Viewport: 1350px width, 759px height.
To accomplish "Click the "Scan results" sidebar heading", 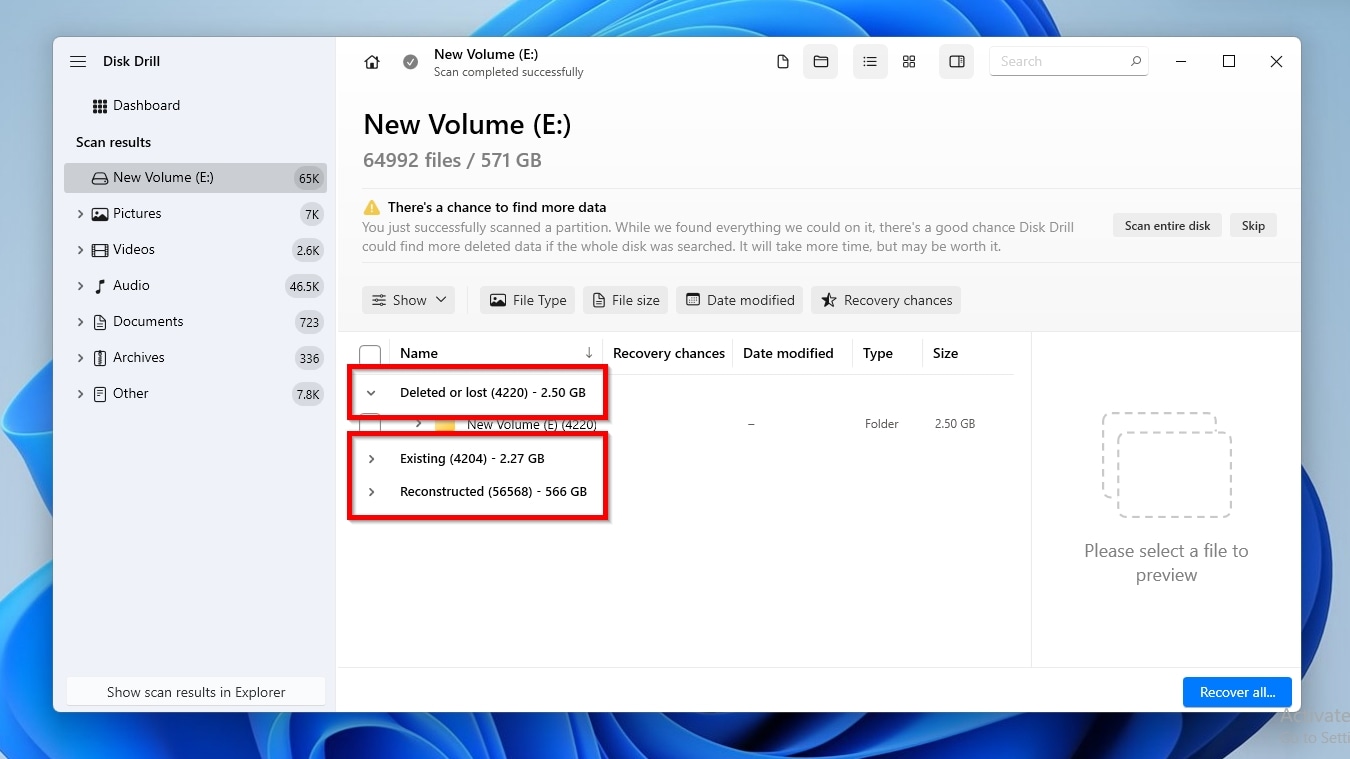I will (114, 142).
